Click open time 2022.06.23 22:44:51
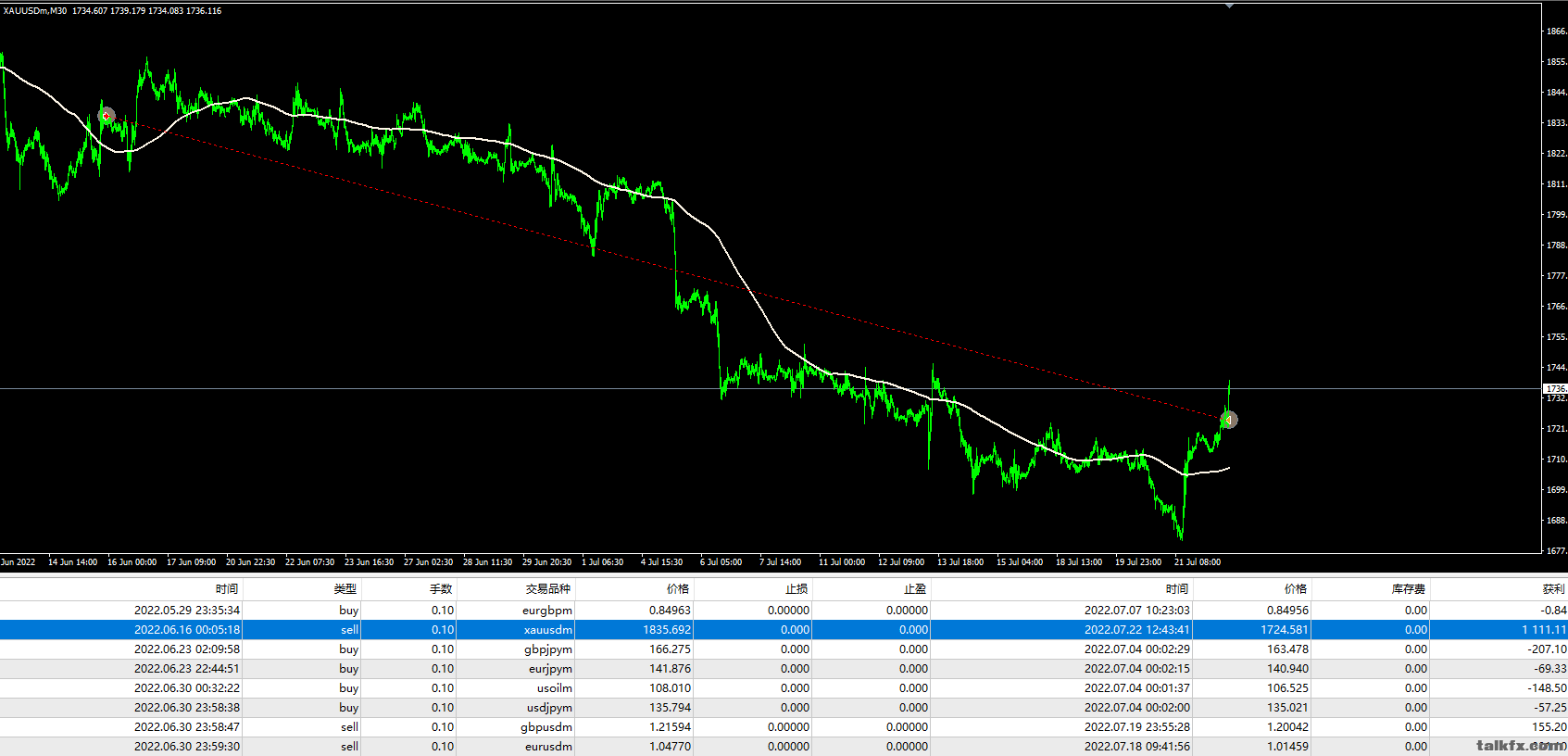This screenshot has width=1568, height=756. [187, 669]
